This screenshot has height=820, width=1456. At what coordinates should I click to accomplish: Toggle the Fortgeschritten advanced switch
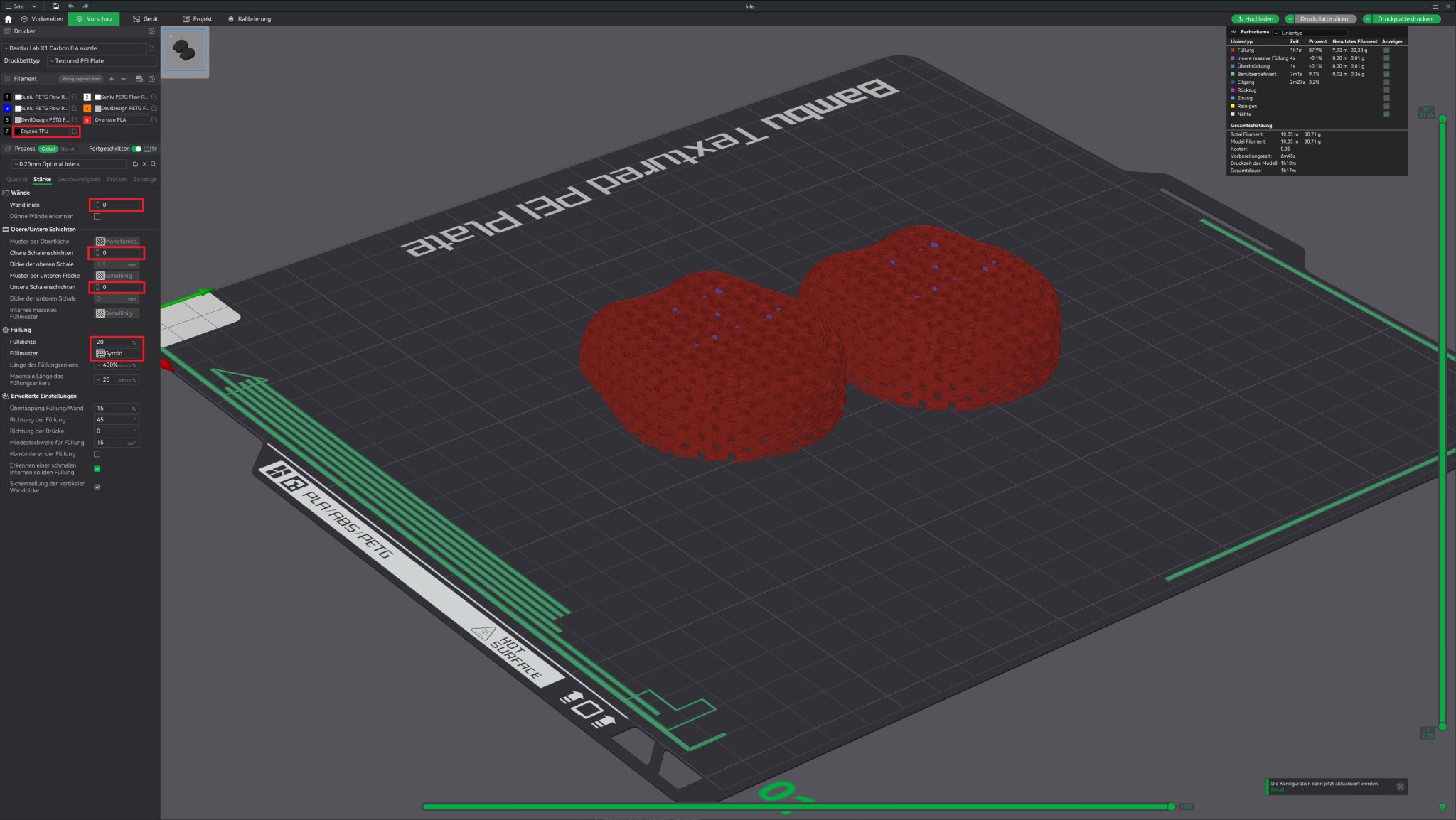[x=136, y=149]
